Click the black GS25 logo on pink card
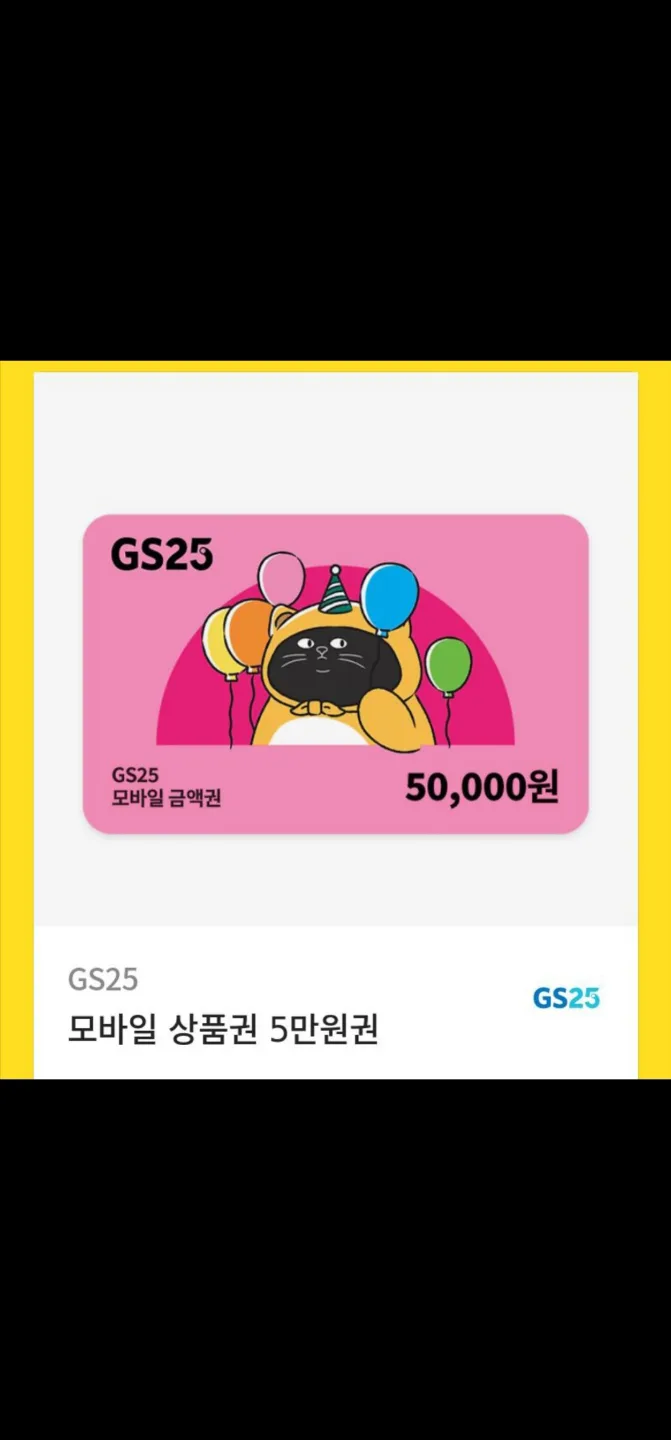This screenshot has width=671, height=1440. point(162,554)
